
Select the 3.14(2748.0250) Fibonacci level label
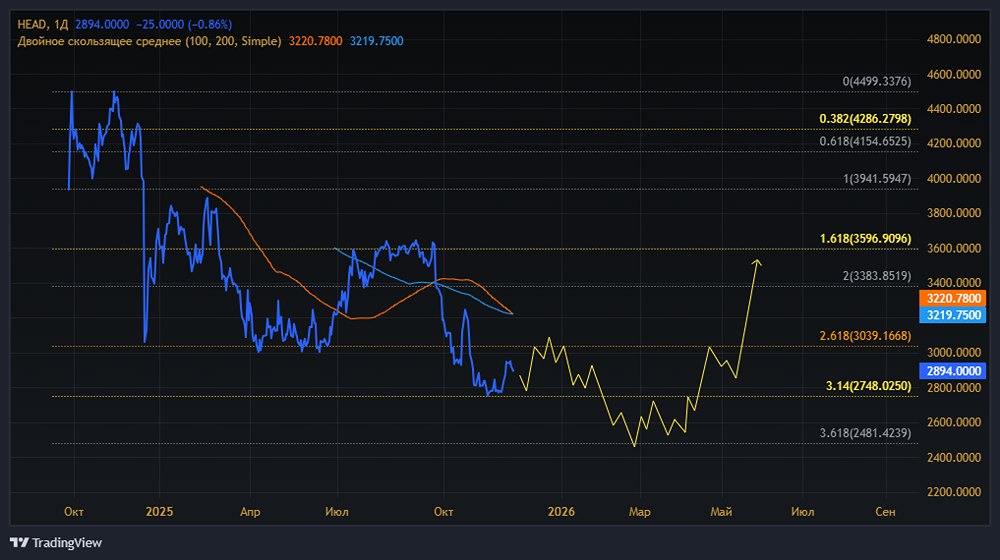[869, 385]
